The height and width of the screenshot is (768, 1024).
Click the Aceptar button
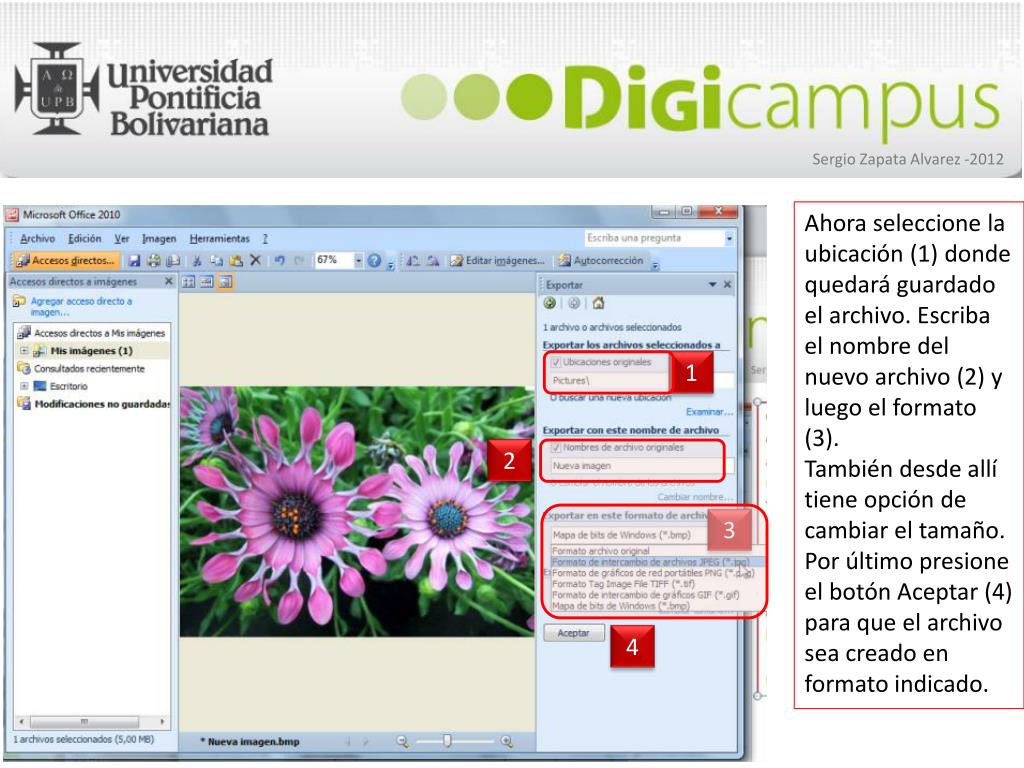pos(573,633)
